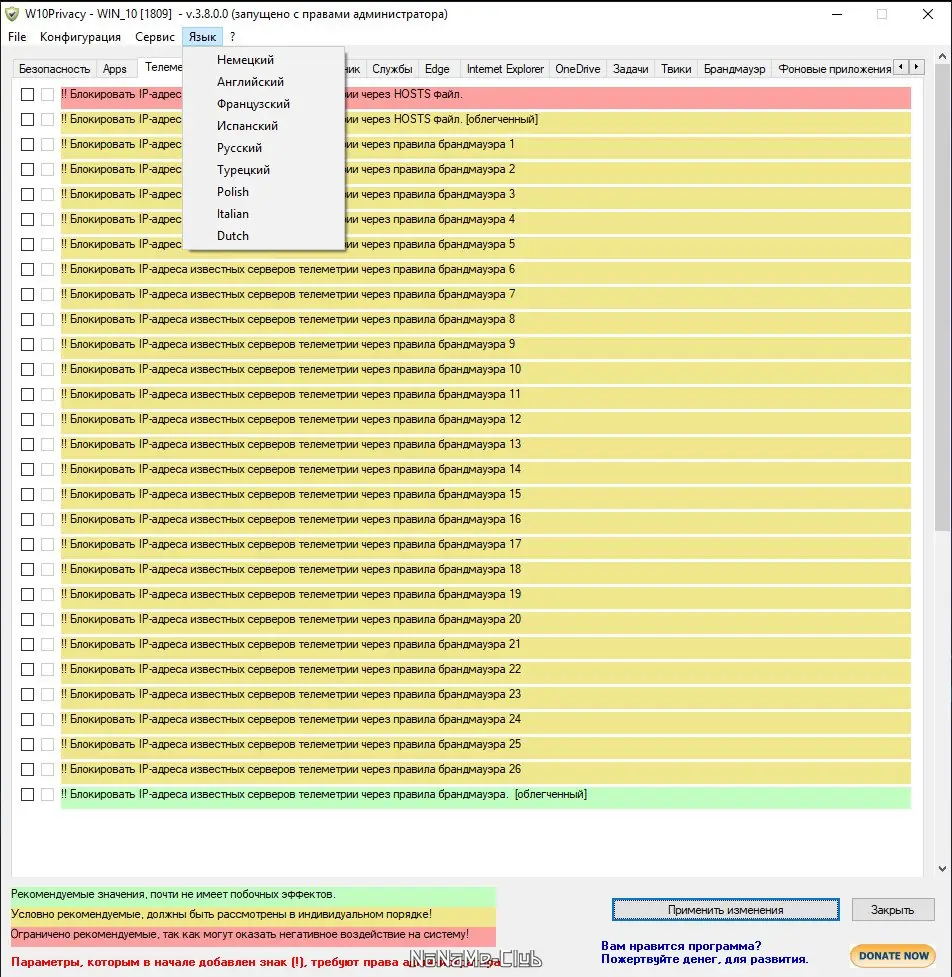Check first checkbox of green брандмауэра [облегченный] row
The height and width of the screenshot is (977, 952).
click(27, 794)
